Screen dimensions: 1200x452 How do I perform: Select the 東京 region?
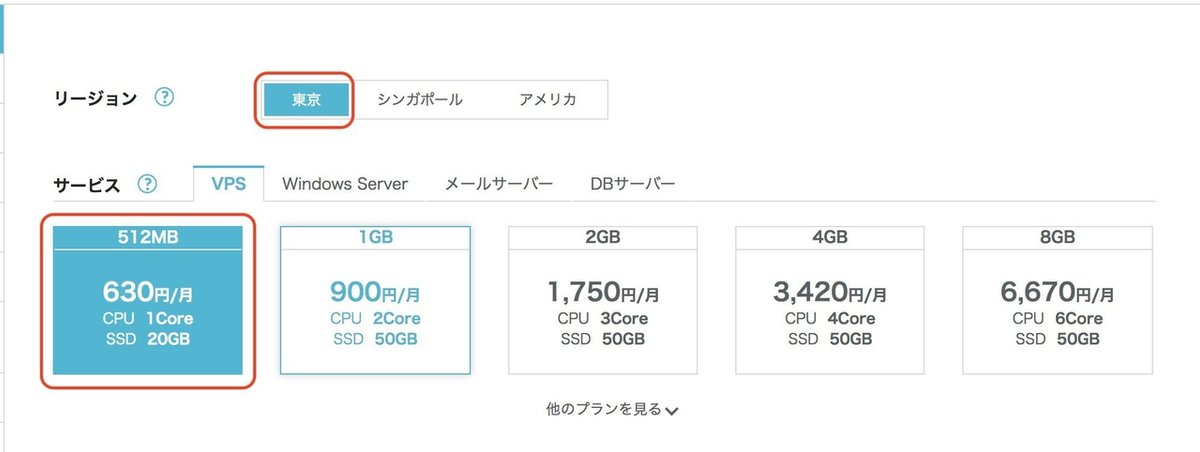306,100
